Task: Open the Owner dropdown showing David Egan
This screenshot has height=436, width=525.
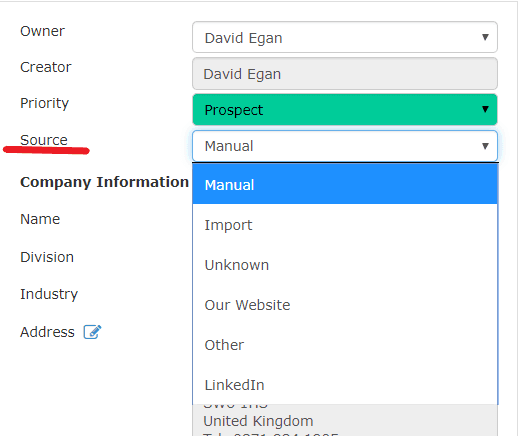Action: click(x=345, y=37)
